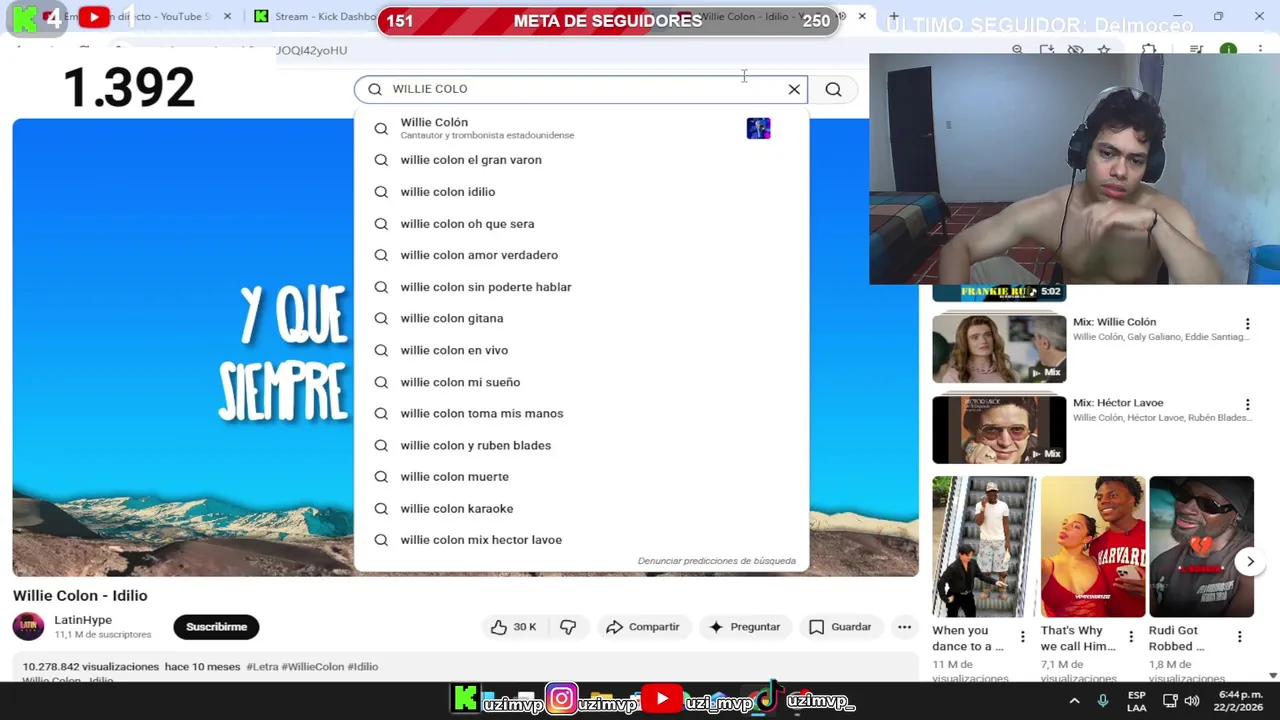Screen dimensions: 1280x720
Task: Open the Willie Colón artist thumbnail in suggestions
Action: pyautogui.click(x=758, y=128)
